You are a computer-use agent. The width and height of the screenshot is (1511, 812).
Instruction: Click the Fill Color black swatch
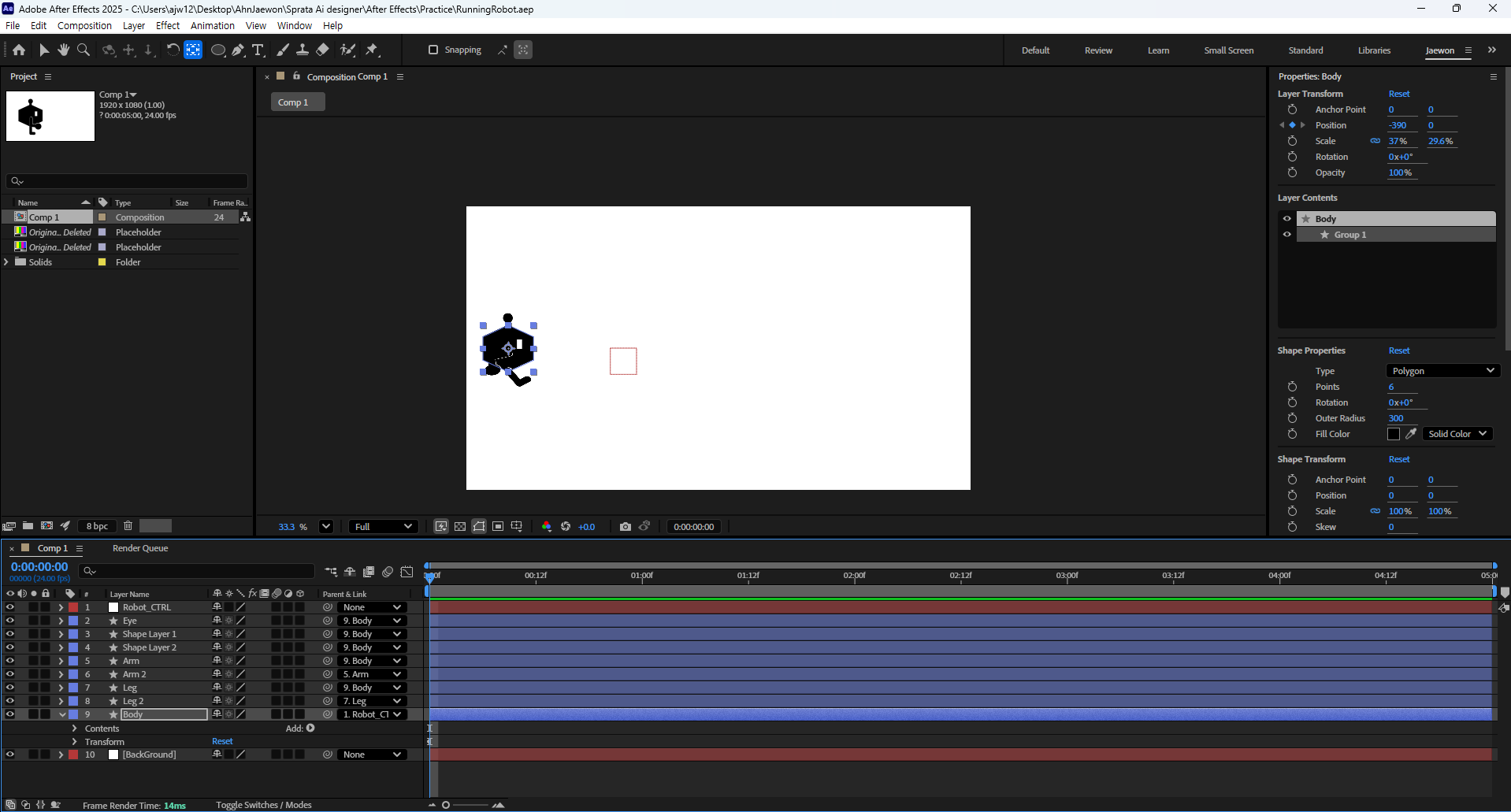pyautogui.click(x=1394, y=434)
